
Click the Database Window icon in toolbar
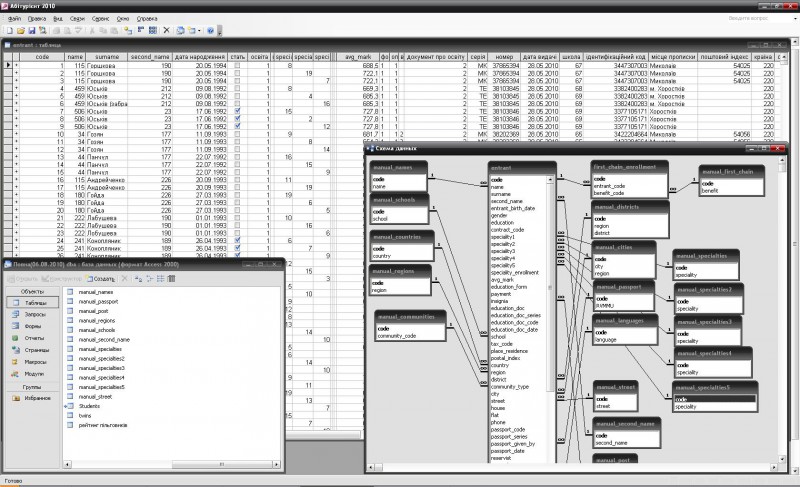coord(180,31)
